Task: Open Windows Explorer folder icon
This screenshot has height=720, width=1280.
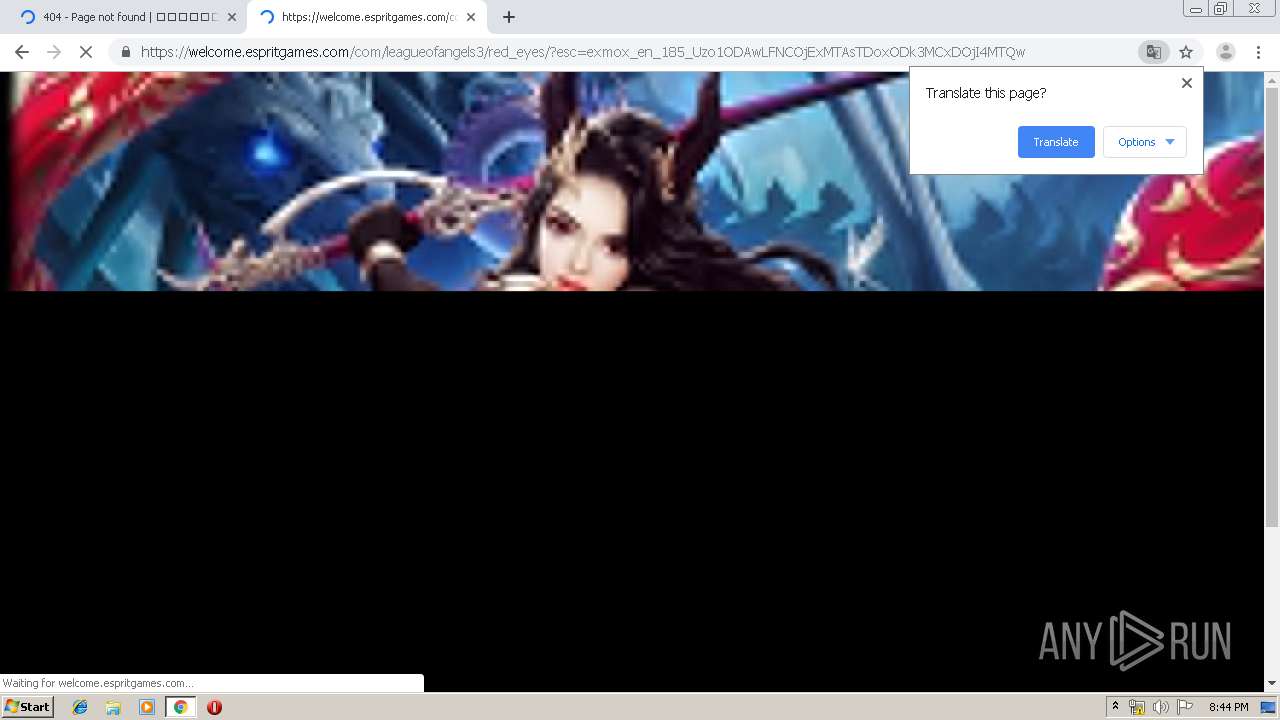Action: [x=113, y=707]
